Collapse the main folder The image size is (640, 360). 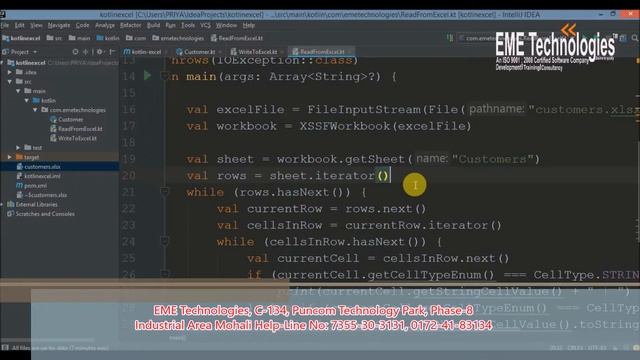(x=18, y=91)
